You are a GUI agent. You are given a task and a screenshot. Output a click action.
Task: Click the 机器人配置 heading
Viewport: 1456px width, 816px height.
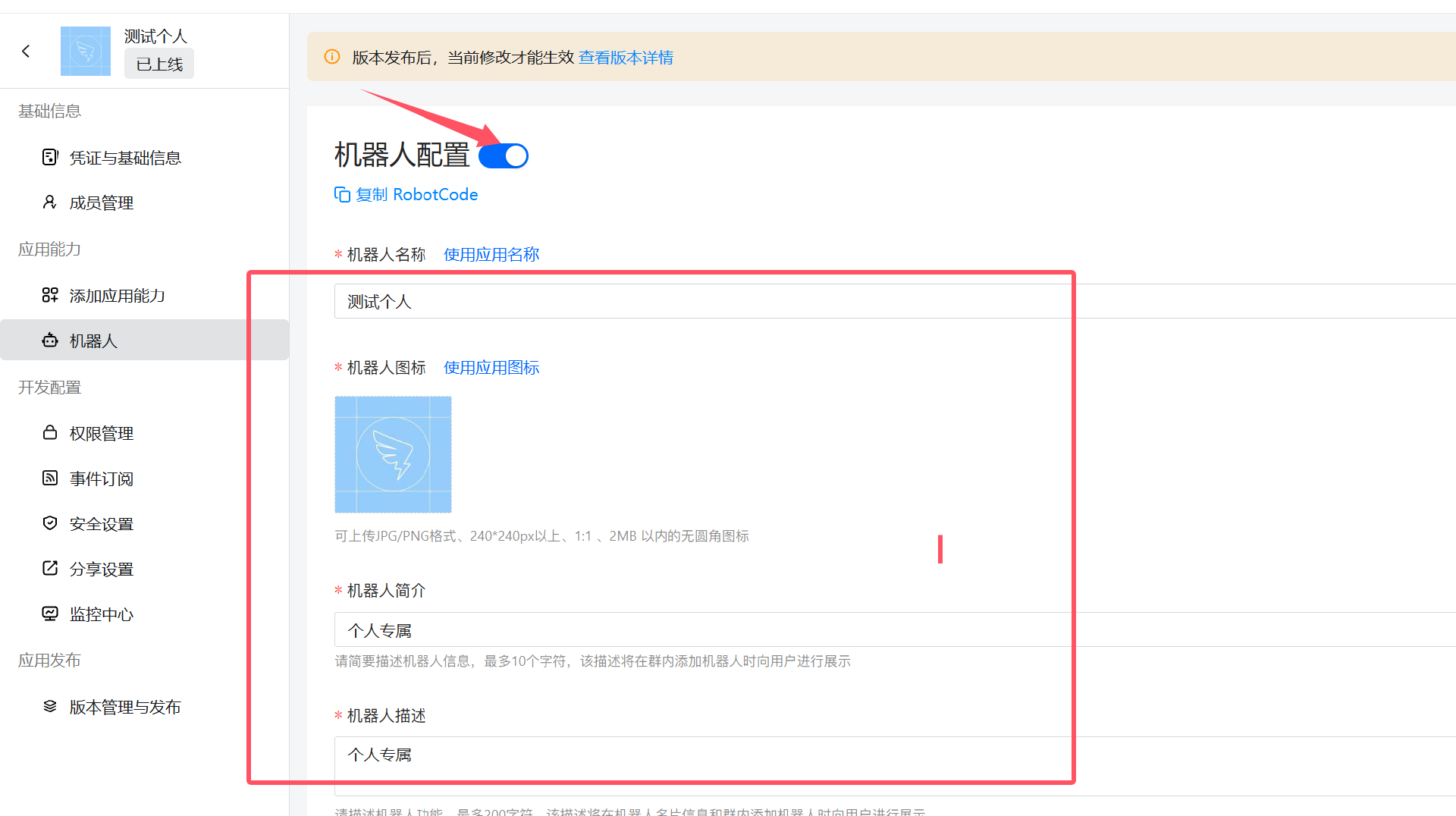(x=402, y=155)
